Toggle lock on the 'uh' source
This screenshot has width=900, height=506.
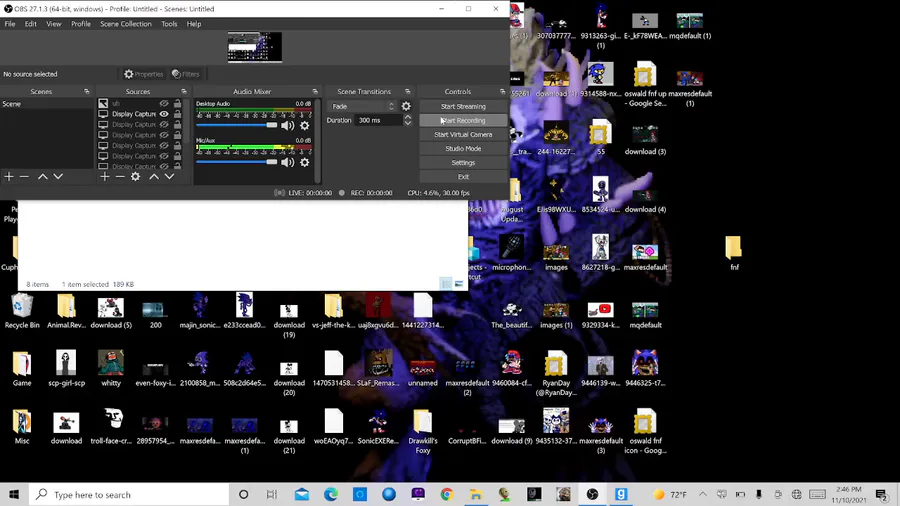[x=177, y=104]
